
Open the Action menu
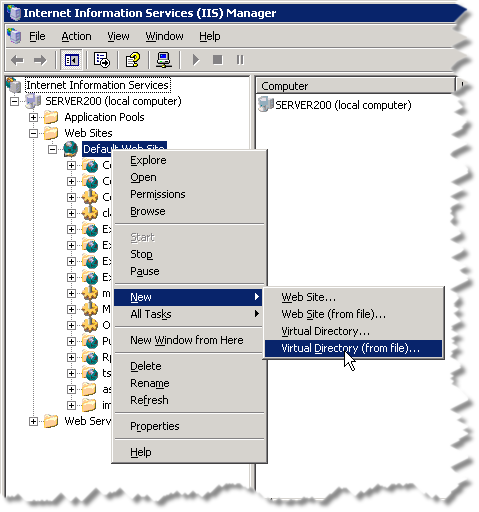pyautogui.click(x=76, y=36)
